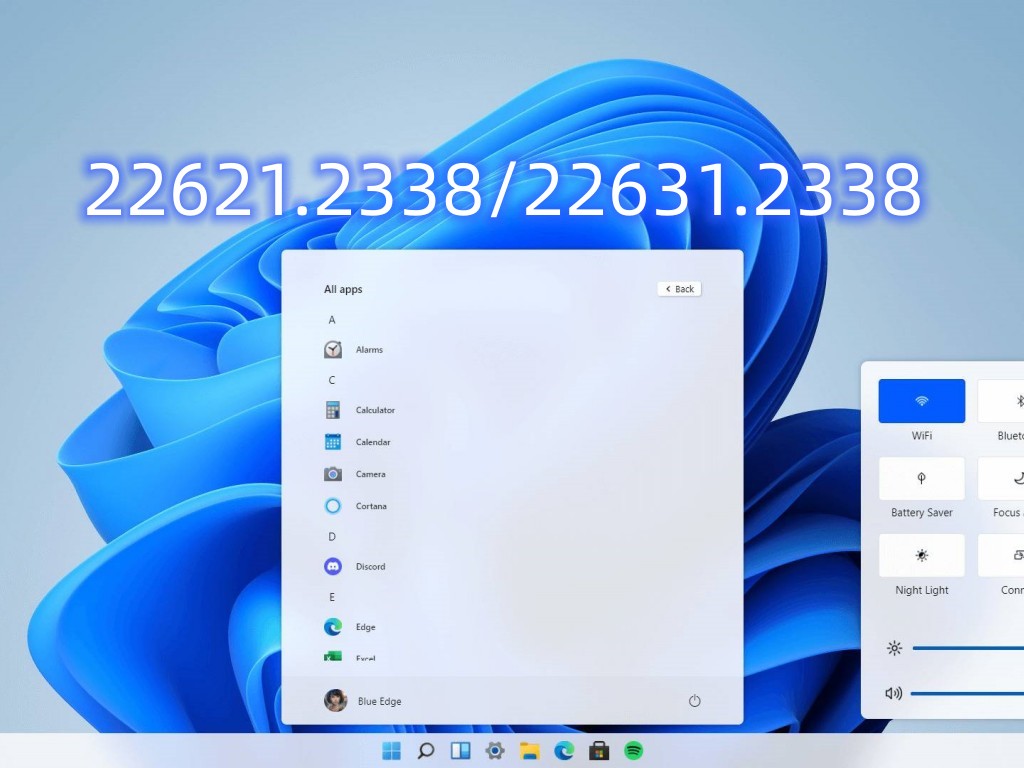Screen dimensions: 1024x768
Task: Launch Microsoft Edge from the taskbar
Action: point(564,750)
